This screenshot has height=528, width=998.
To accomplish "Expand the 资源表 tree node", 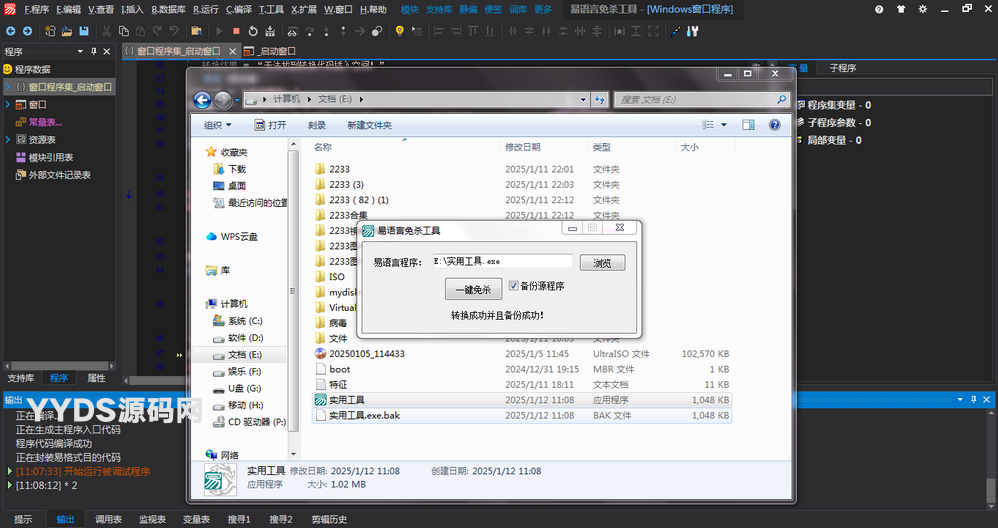I will coord(8,139).
